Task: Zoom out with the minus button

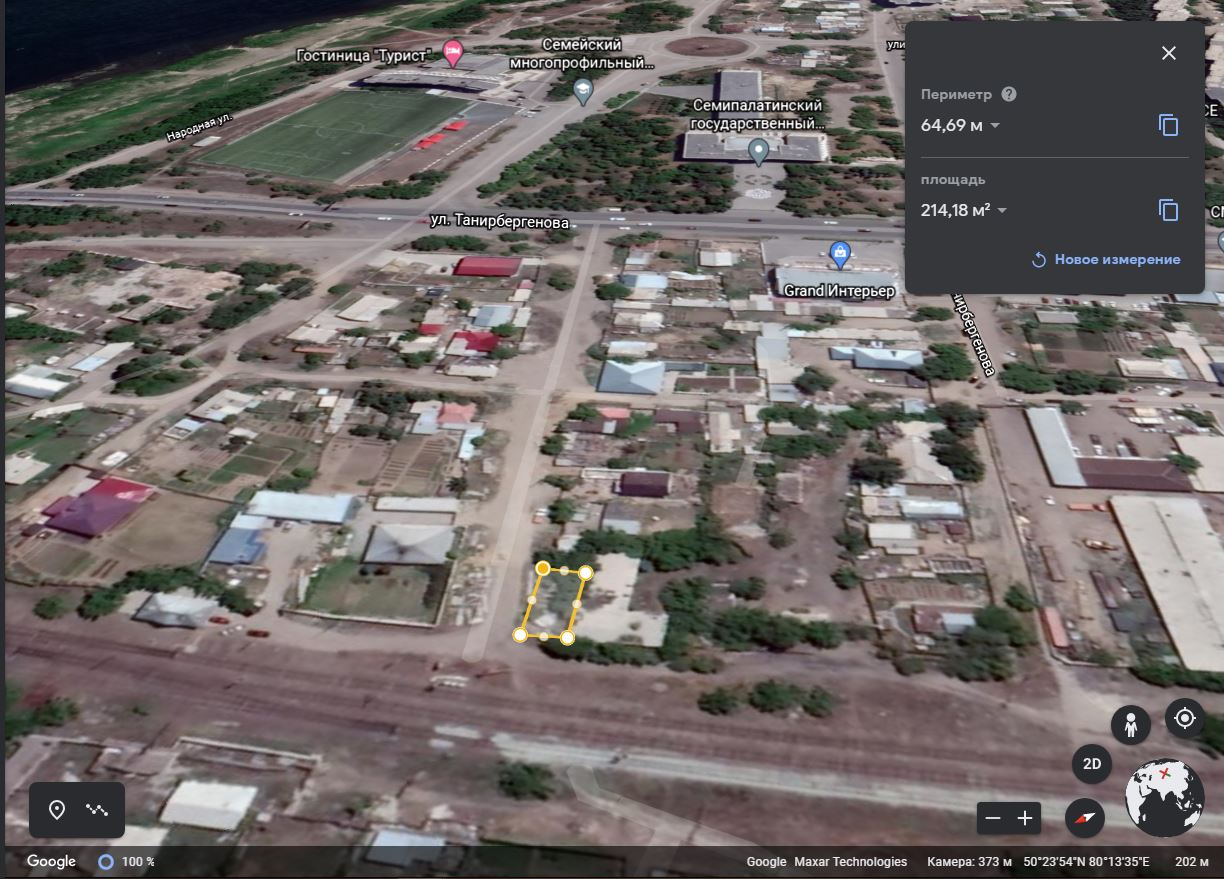Action: pyautogui.click(x=993, y=818)
